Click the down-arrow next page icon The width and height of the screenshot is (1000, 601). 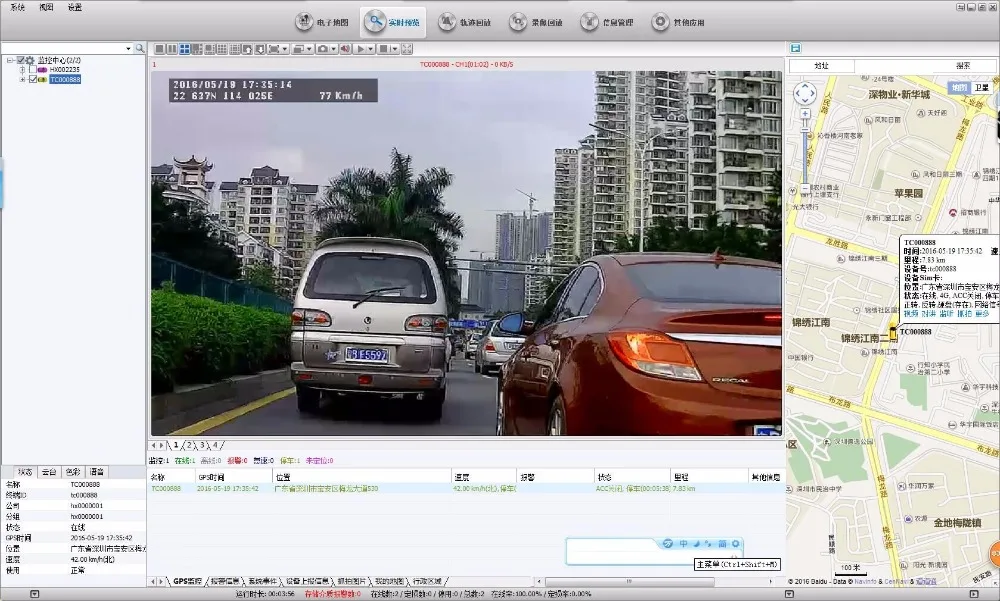(x=260, y=49)
